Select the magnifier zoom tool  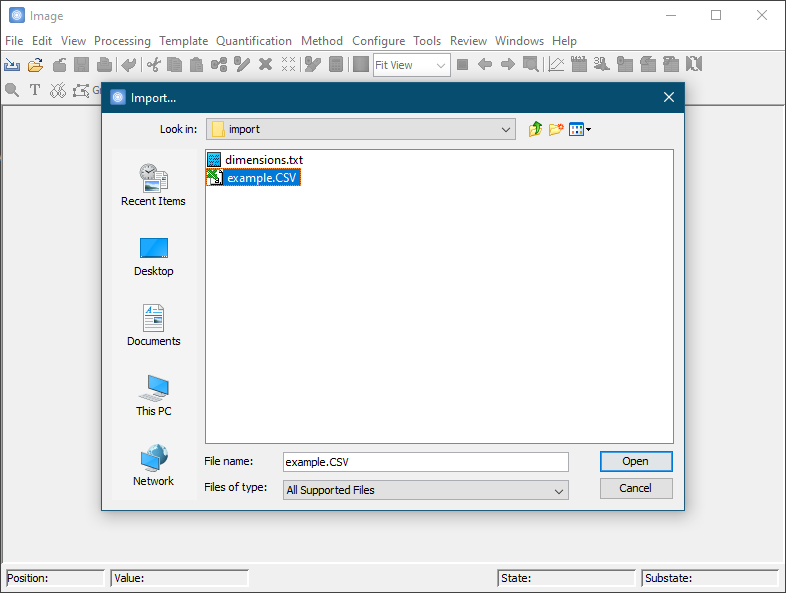tap(12, 90)
